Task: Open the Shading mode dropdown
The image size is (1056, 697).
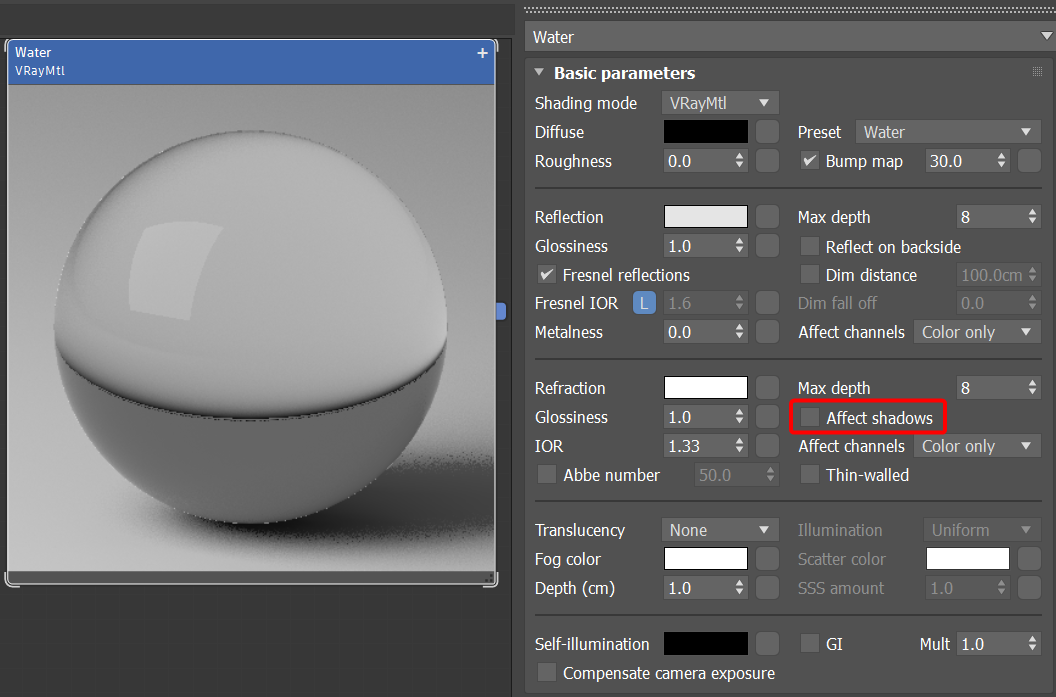Action: [719, 103]
